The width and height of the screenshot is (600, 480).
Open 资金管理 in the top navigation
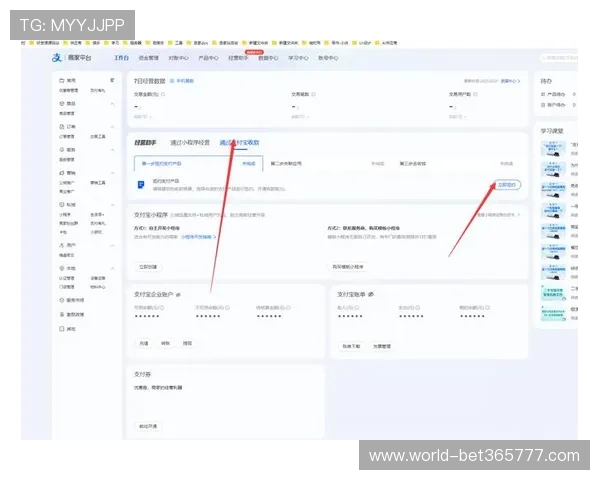pos(148,58)
